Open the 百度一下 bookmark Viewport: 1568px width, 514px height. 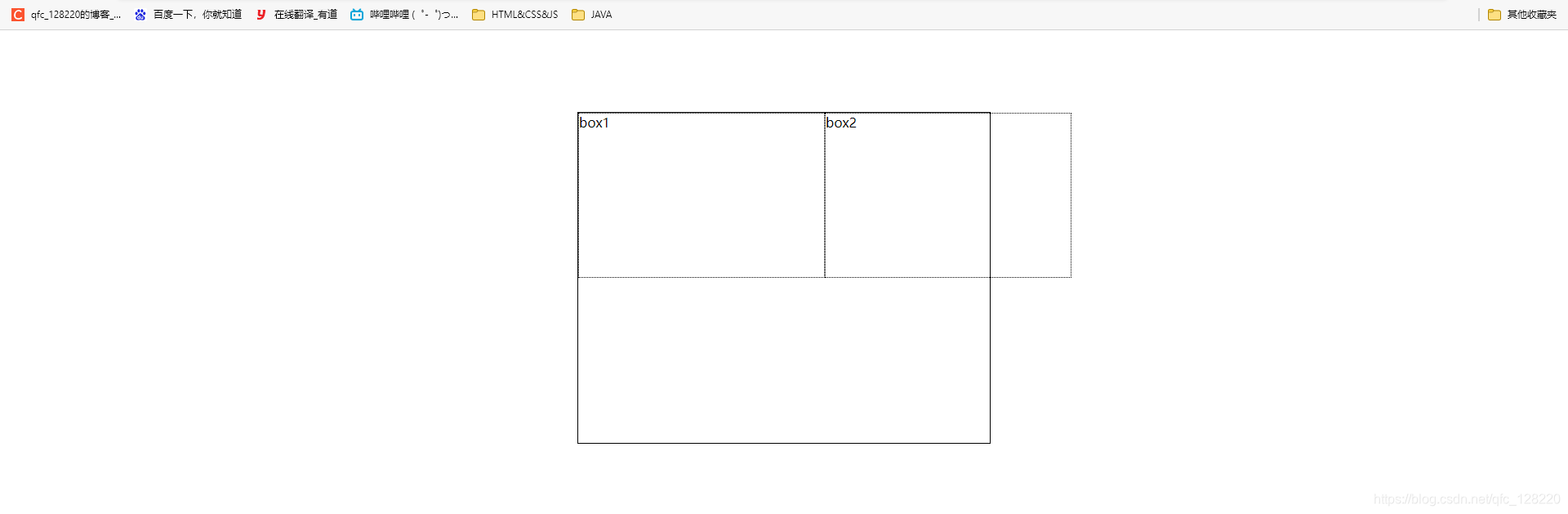click(189, 15)
